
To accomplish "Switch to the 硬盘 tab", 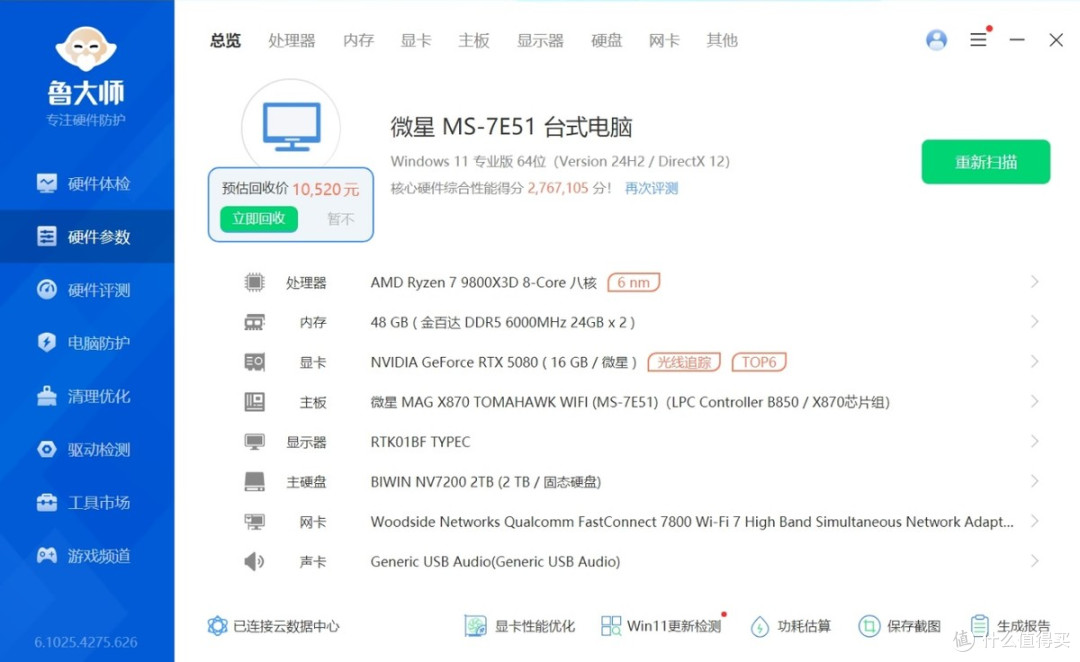I will 607,41.
